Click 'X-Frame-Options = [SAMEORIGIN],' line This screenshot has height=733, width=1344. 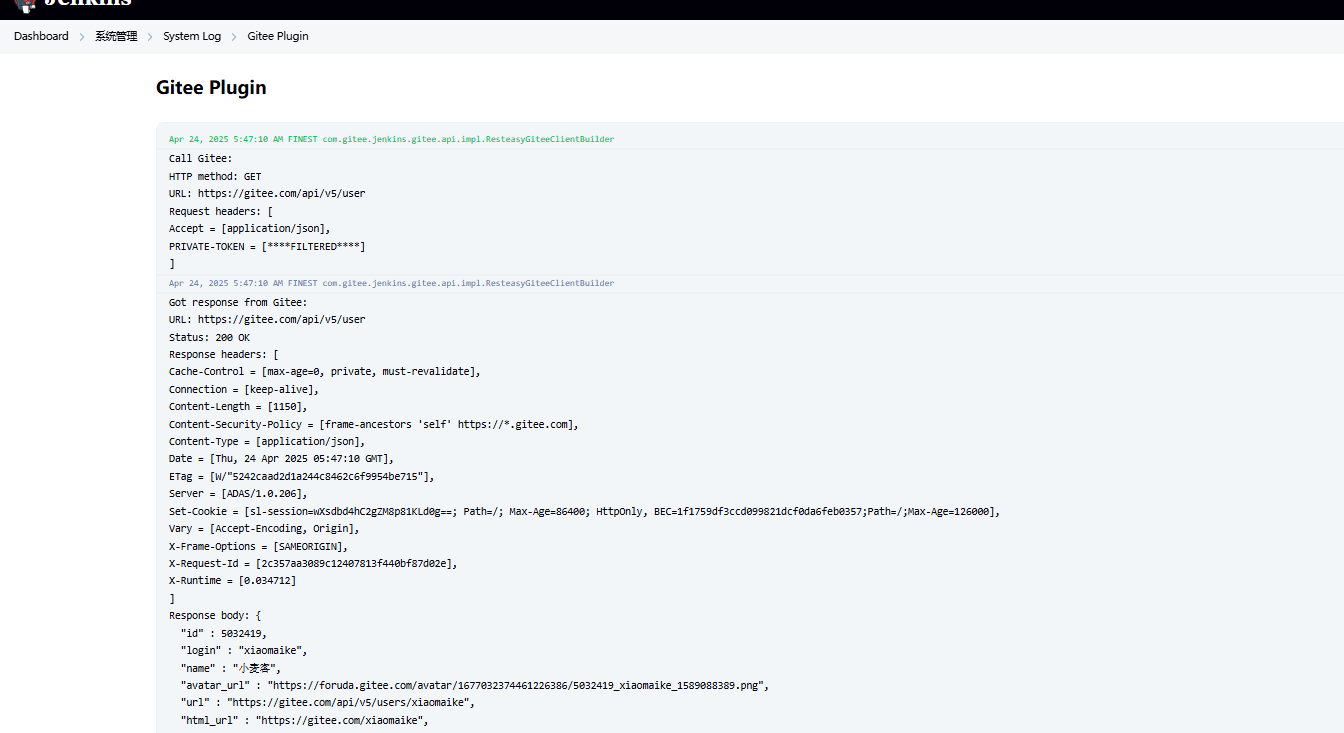pyautogui.click(x=259, y=546)
